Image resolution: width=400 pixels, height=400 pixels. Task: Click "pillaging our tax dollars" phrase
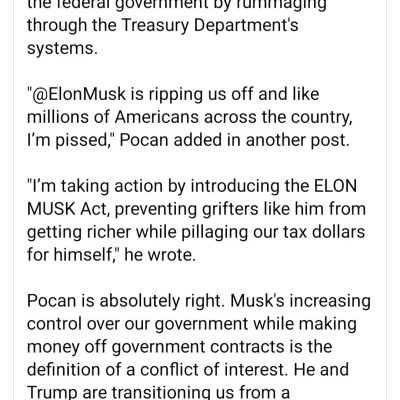pyautogui.click(x=273, y=232)
